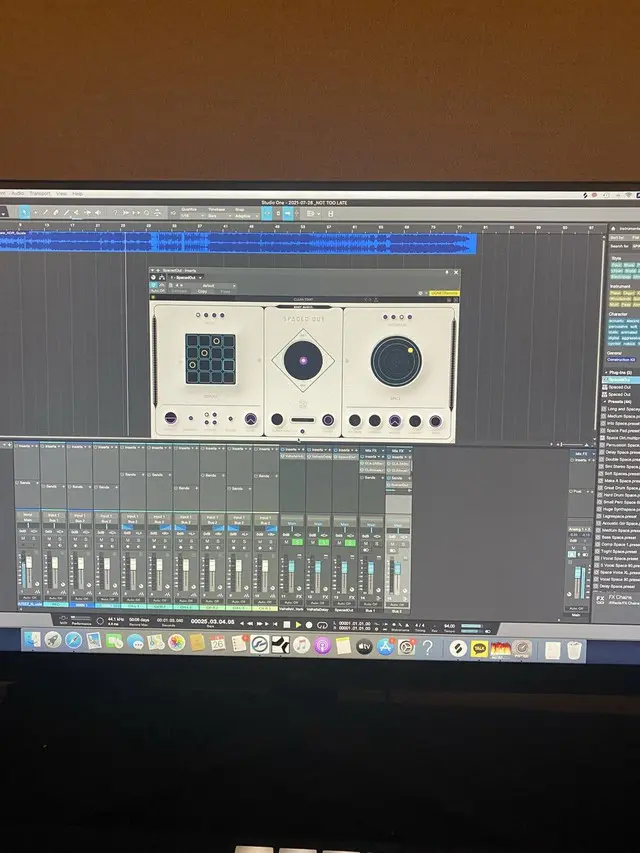The image size is (640, 853).
Task: Start playback with the yellow Play button
Action: click(x=298, y=625)
